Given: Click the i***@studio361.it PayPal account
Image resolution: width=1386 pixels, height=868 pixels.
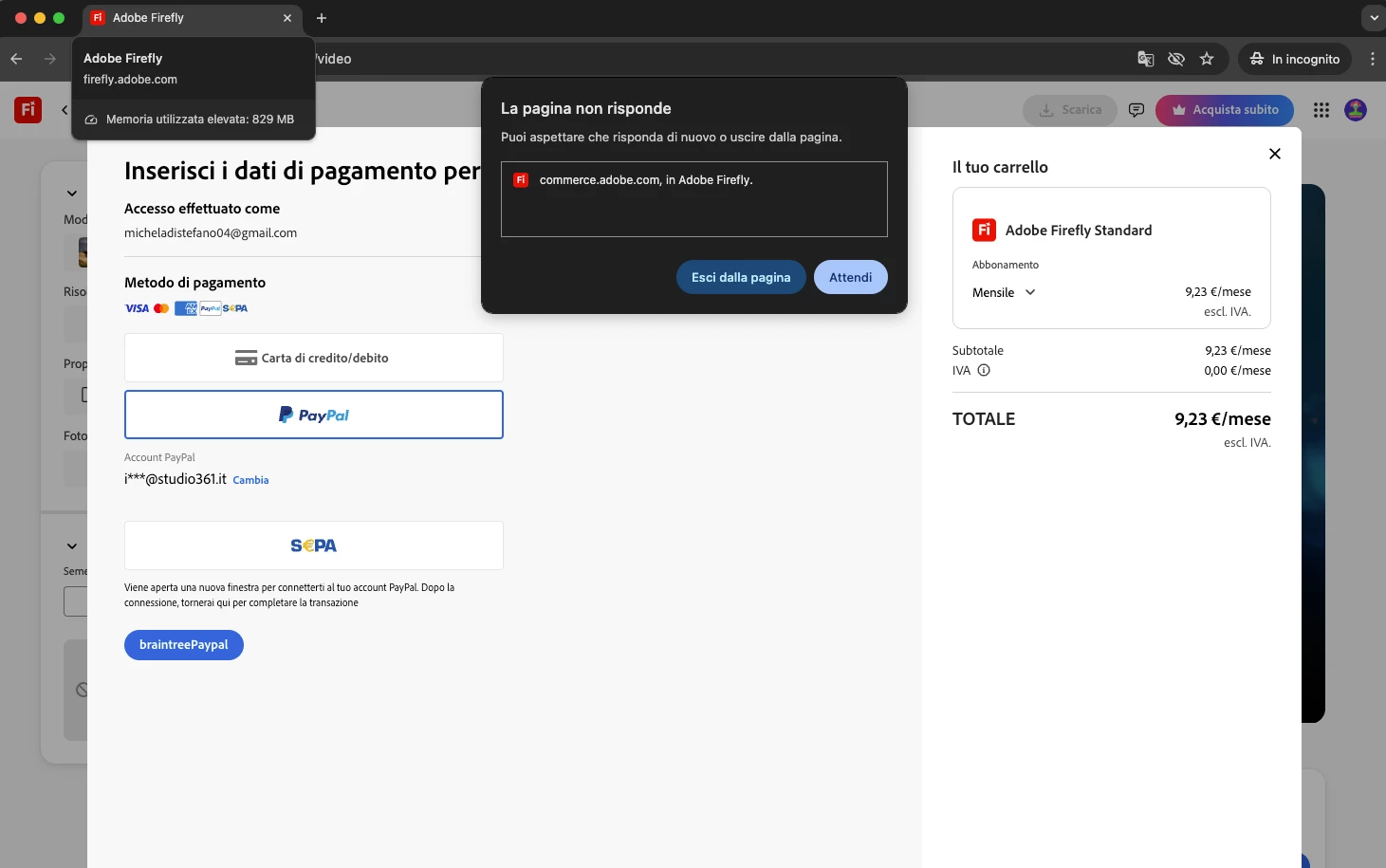Looking at the screenshot, I should pos(176,479).
